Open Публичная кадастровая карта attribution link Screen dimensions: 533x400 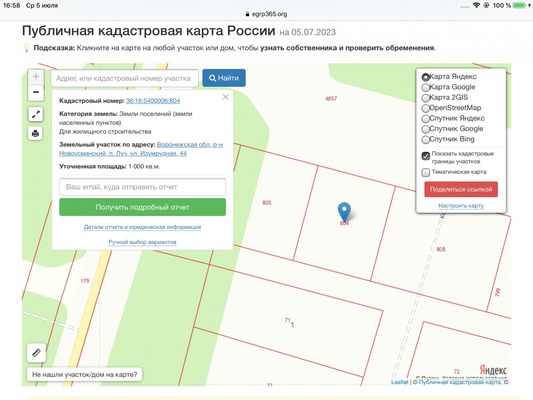460,382
